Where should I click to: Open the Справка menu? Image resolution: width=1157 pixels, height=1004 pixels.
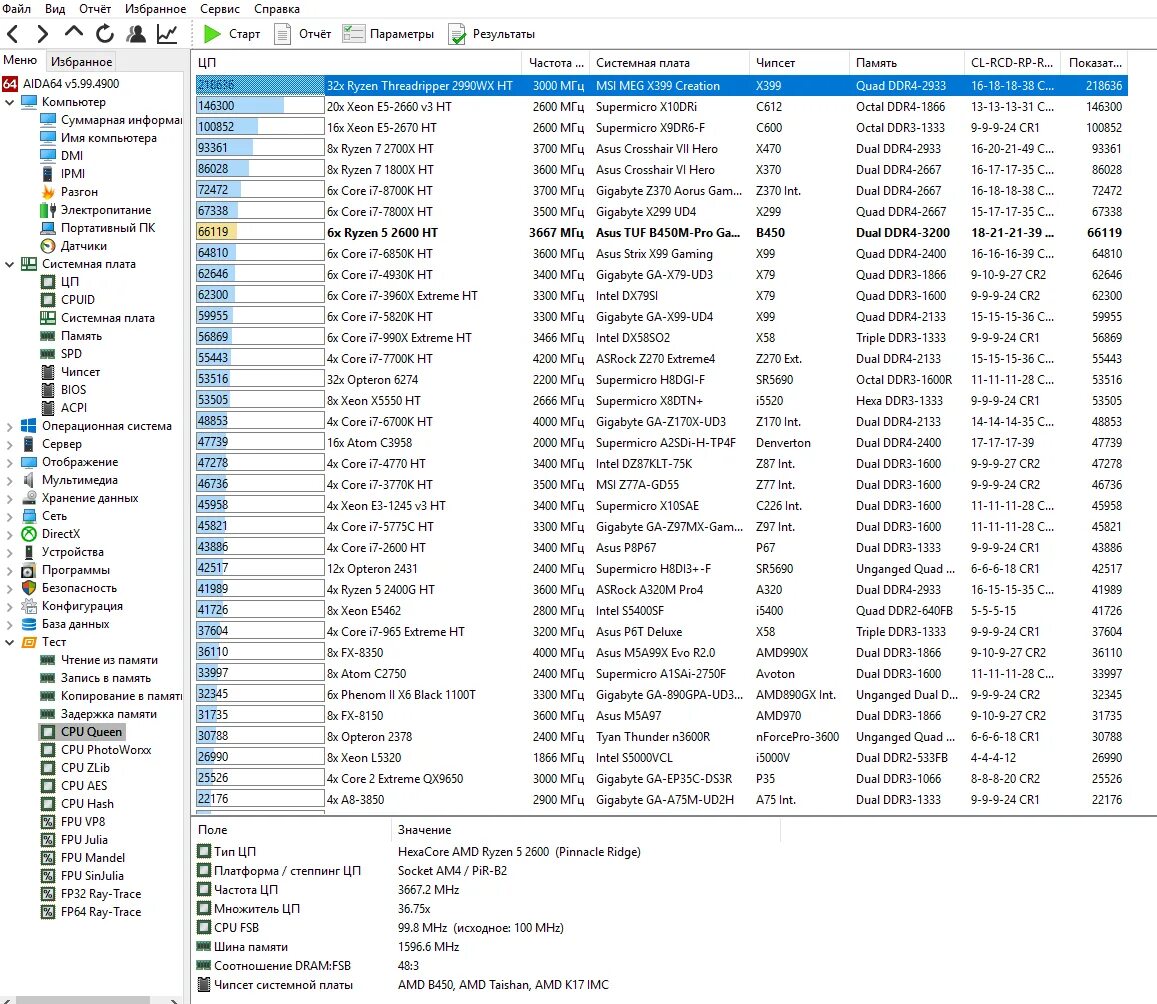click(277, 9)
